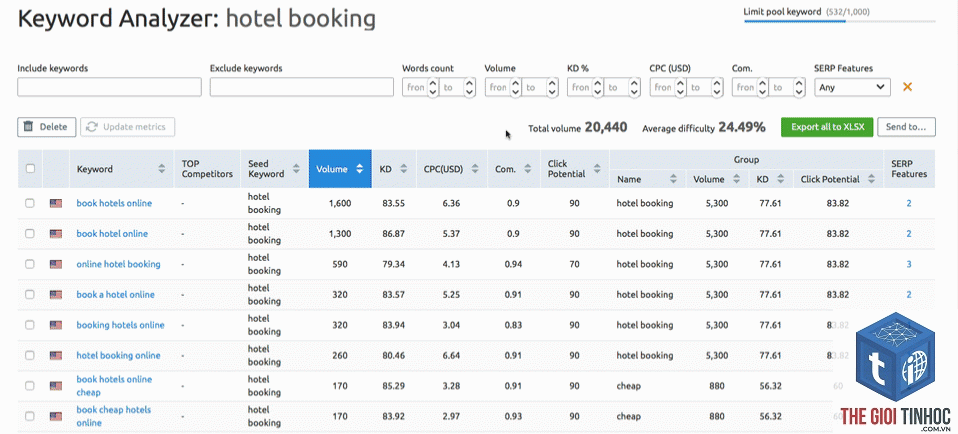Adjust Com. from stepper

(x=762, y=87)
